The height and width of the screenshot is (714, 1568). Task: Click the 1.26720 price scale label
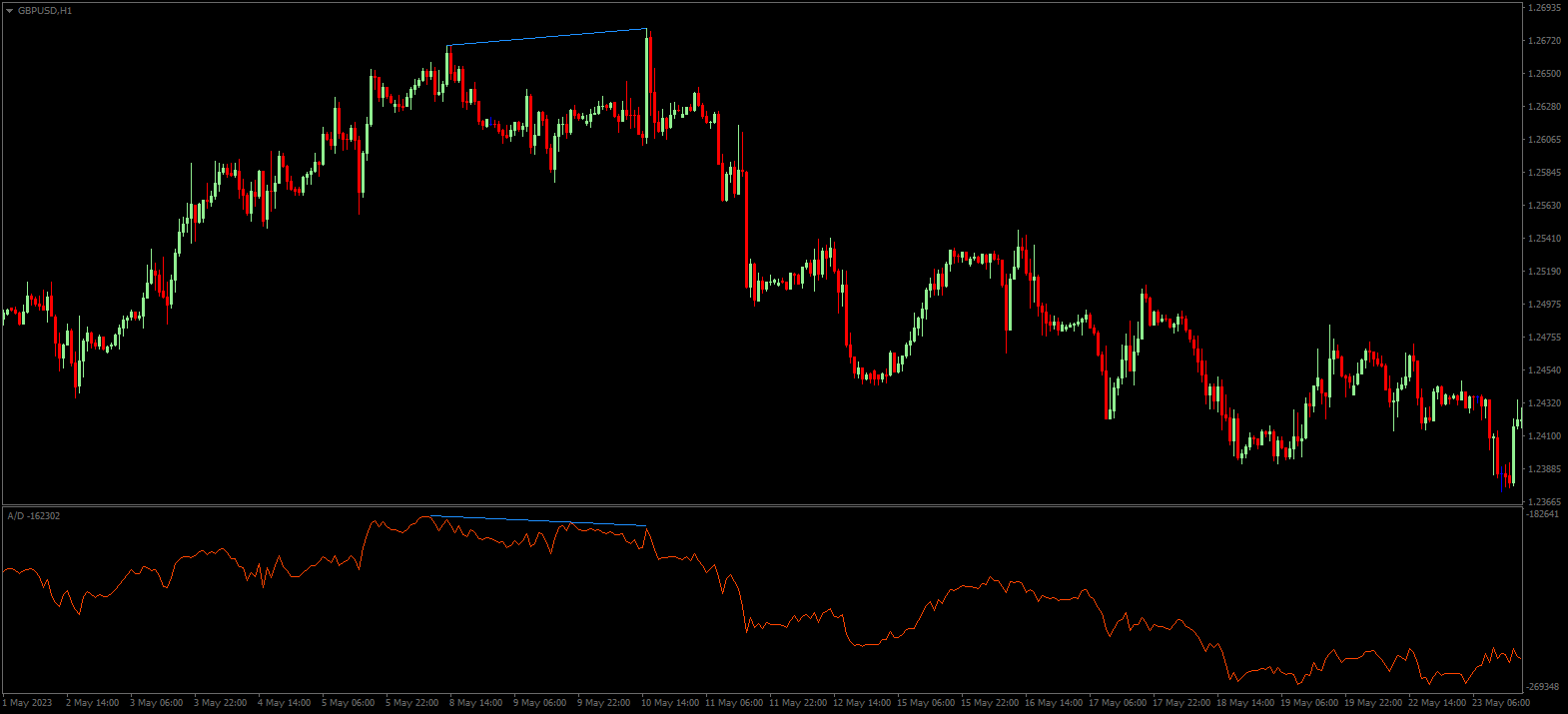(x=1544, y=41)
